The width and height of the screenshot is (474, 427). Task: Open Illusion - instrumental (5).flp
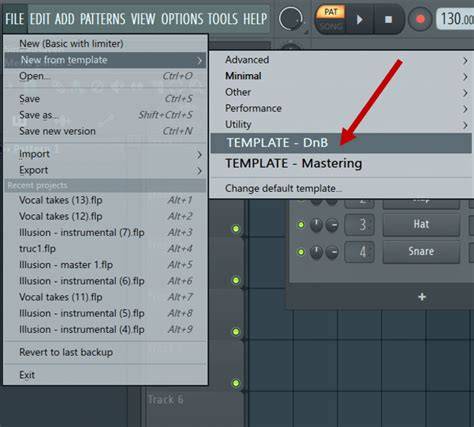tap(105, 313)
